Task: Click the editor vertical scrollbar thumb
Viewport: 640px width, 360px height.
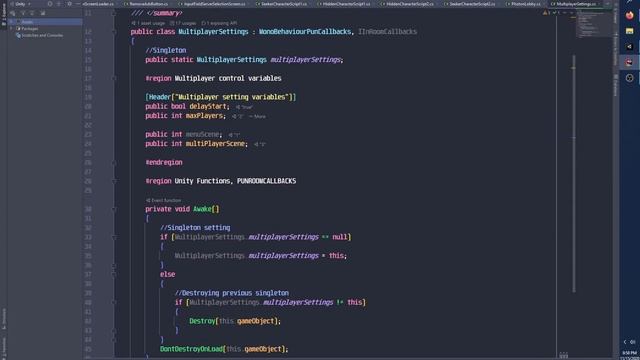Action: coord(574,173)
